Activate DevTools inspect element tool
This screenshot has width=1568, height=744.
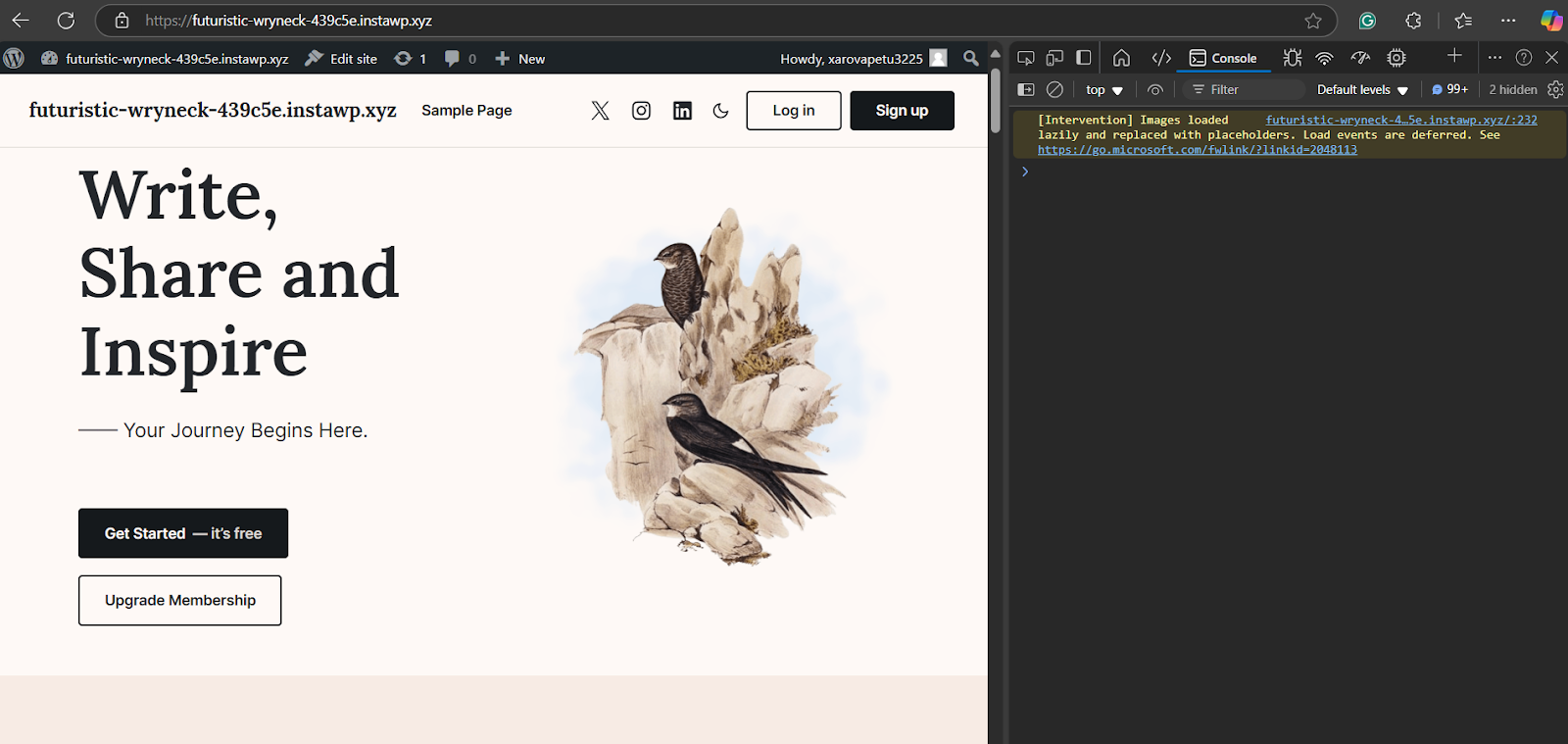(x=1026, y=58)
